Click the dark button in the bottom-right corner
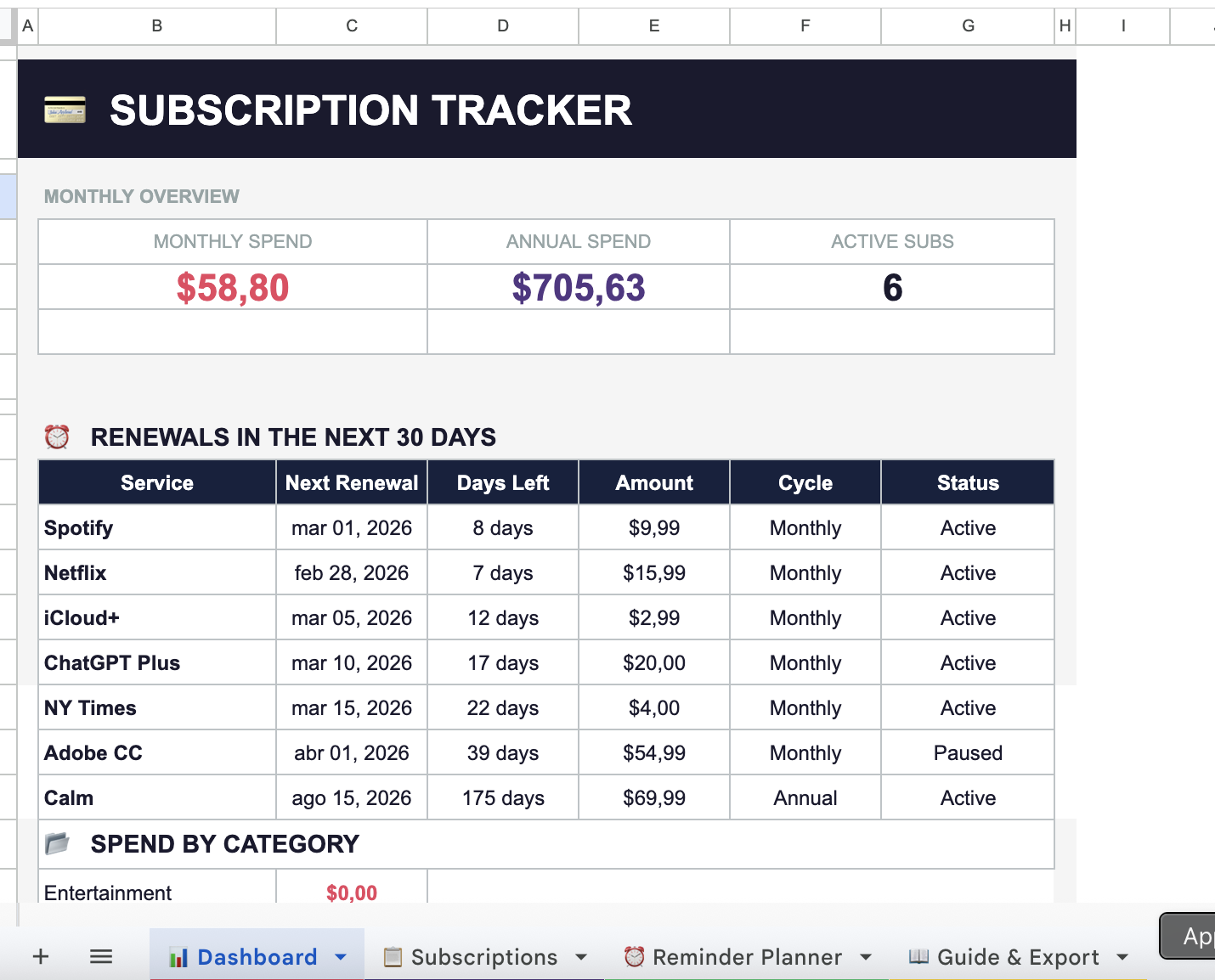The width and height of the screenshot is (1215, 980). tap(1189, 935)
